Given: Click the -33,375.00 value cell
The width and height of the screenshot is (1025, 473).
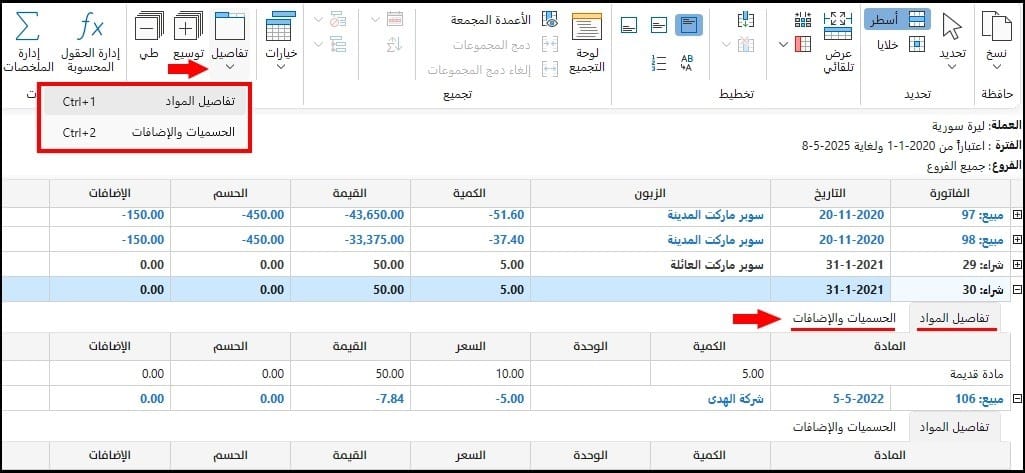Looking at the screenshot, I should (x=351, y=240).
